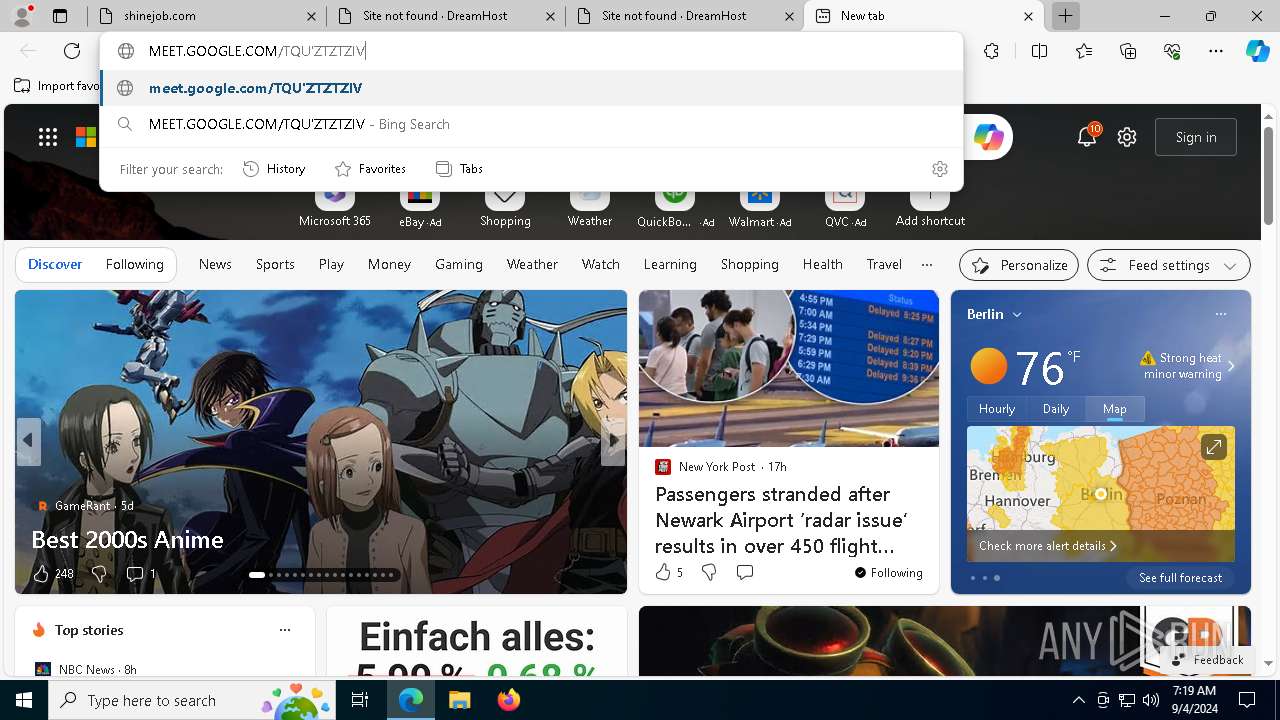Open address bar search settings gear
Image resolution: width=1280 pixels, height=720 pixels.
(x=939, y=169)
